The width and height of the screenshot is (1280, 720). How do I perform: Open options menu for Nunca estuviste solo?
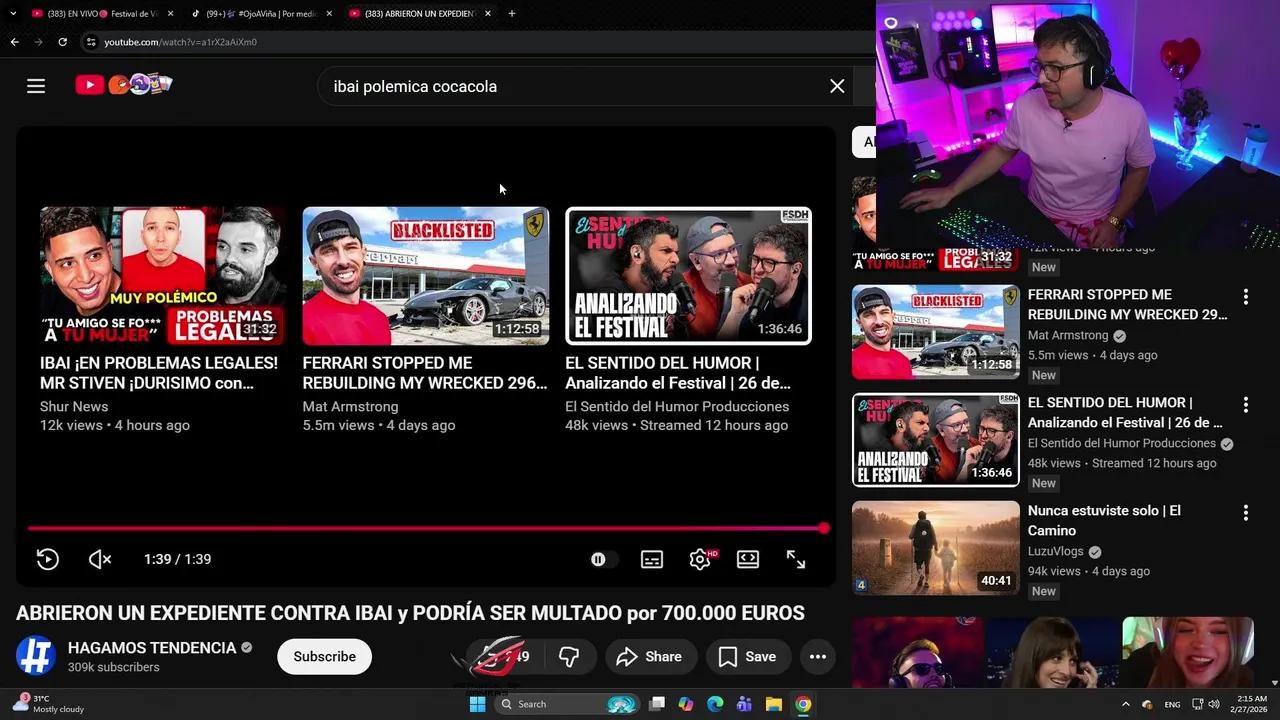[x=1245, y=513]
